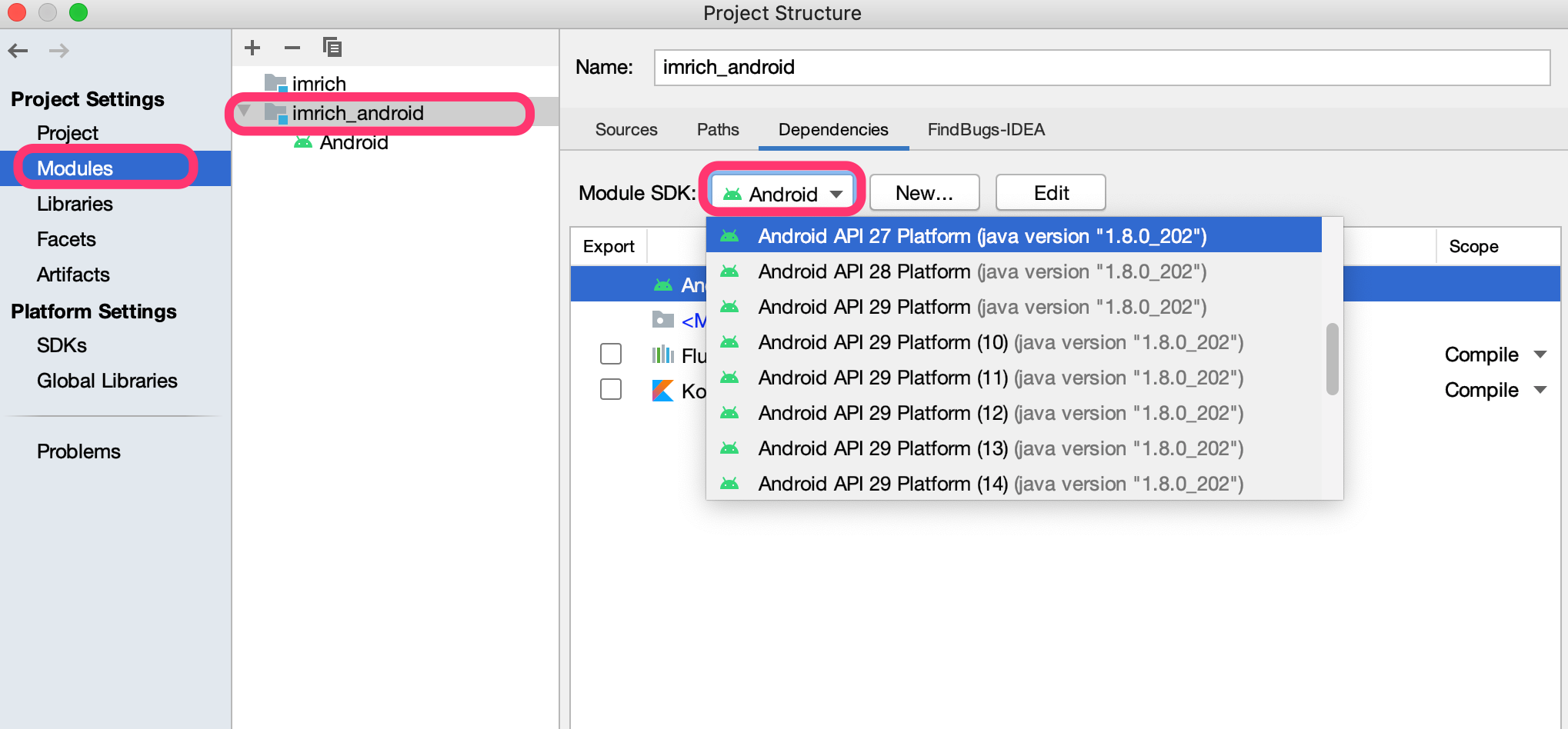Click the copy module icon
The width and height of the screenshot is (1568, 729).
(x=332, y=47)
